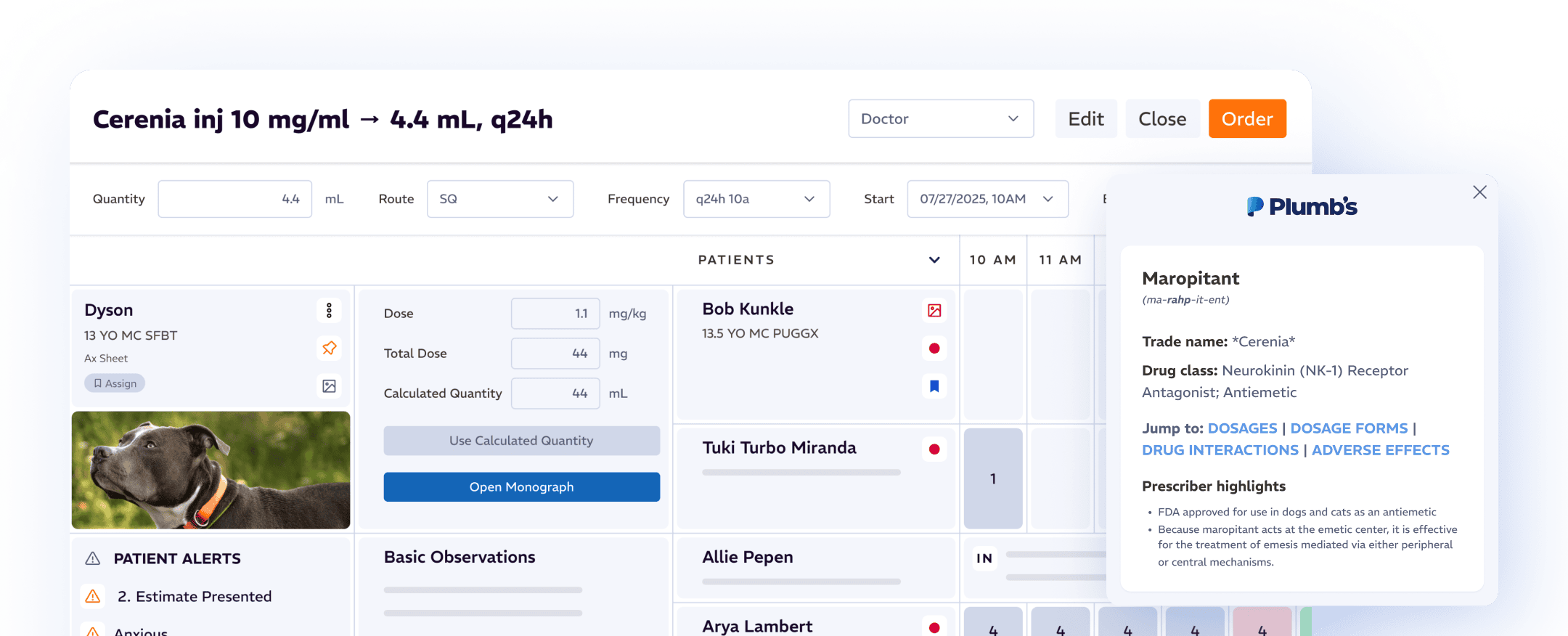Click the Close button in header

(1162, 118)
